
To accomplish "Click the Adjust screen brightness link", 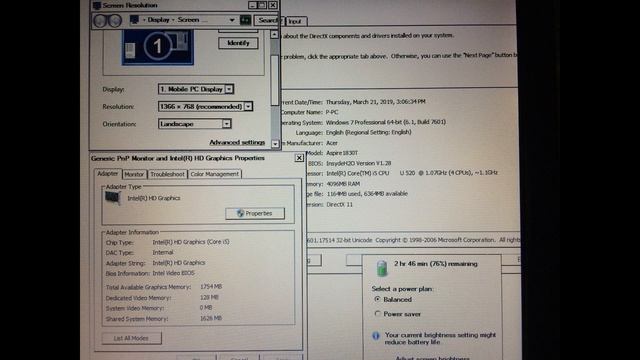I will 433,358.
